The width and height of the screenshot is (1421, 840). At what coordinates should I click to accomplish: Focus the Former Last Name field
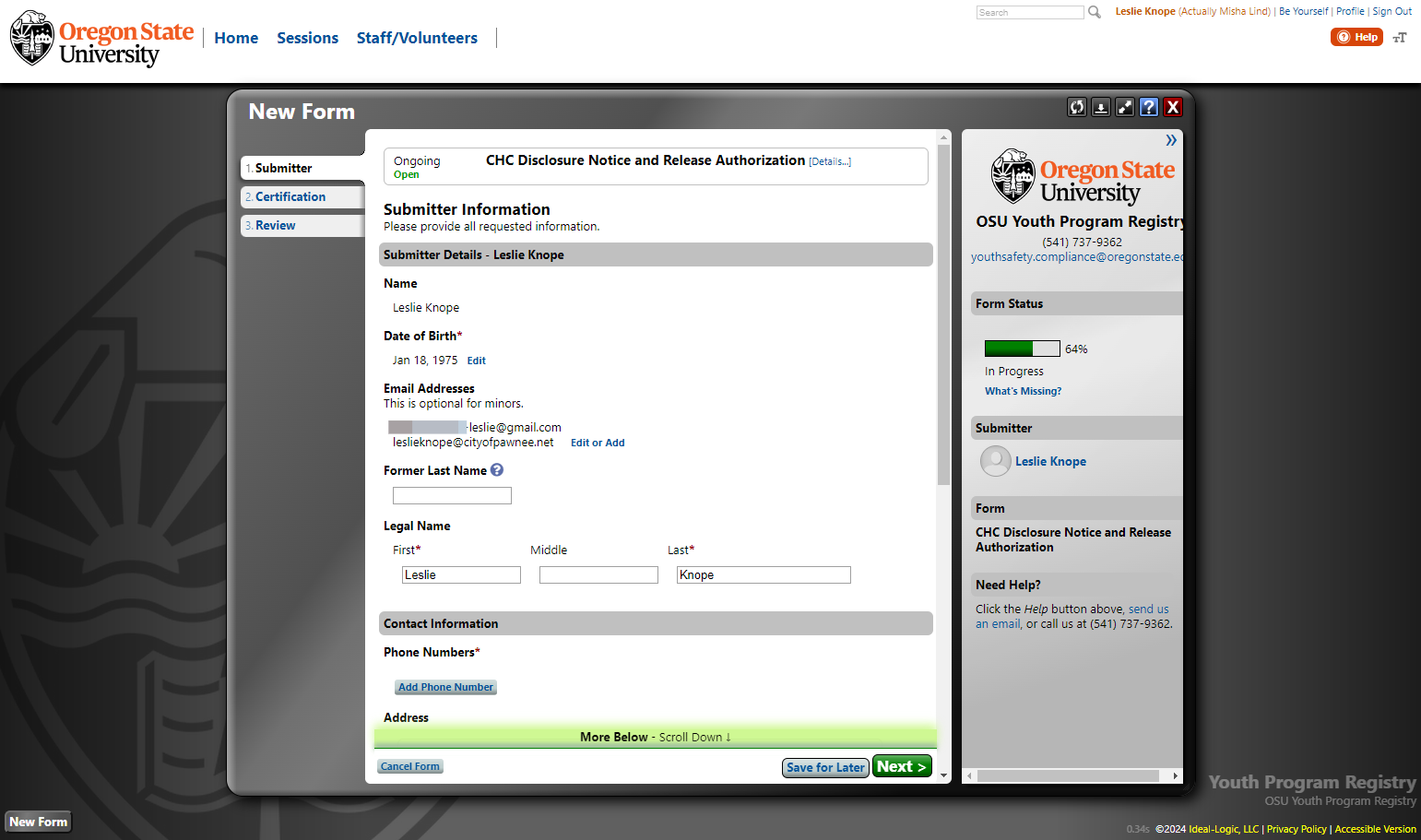tap(452, 496)
